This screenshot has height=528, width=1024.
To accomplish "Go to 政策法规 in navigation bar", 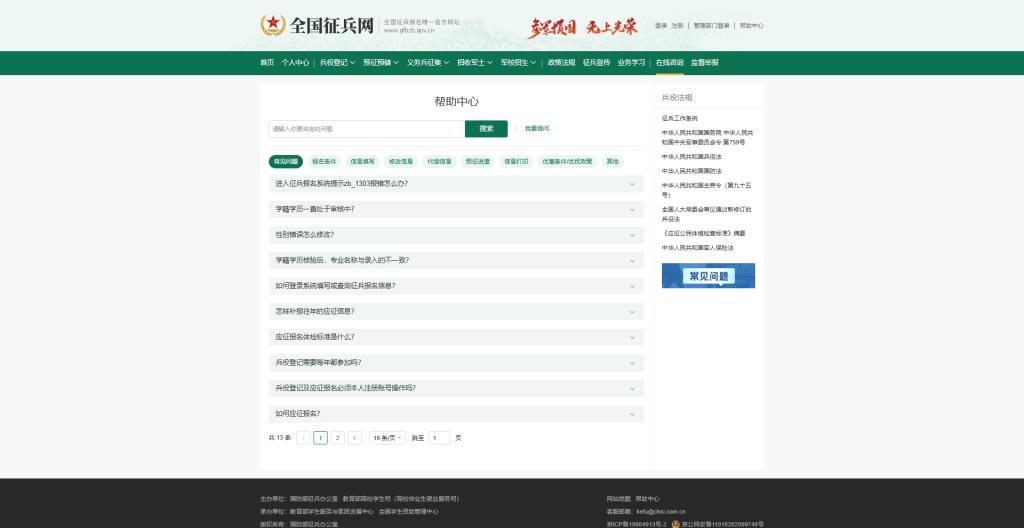I will coord(561,63).
